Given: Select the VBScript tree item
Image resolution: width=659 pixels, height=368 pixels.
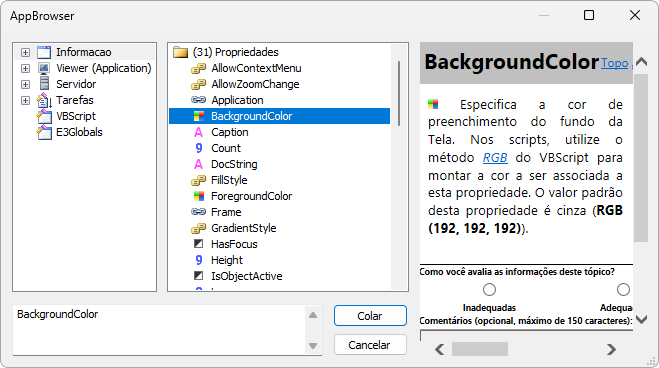Looking at the screenshot, I should pos(76,116).
